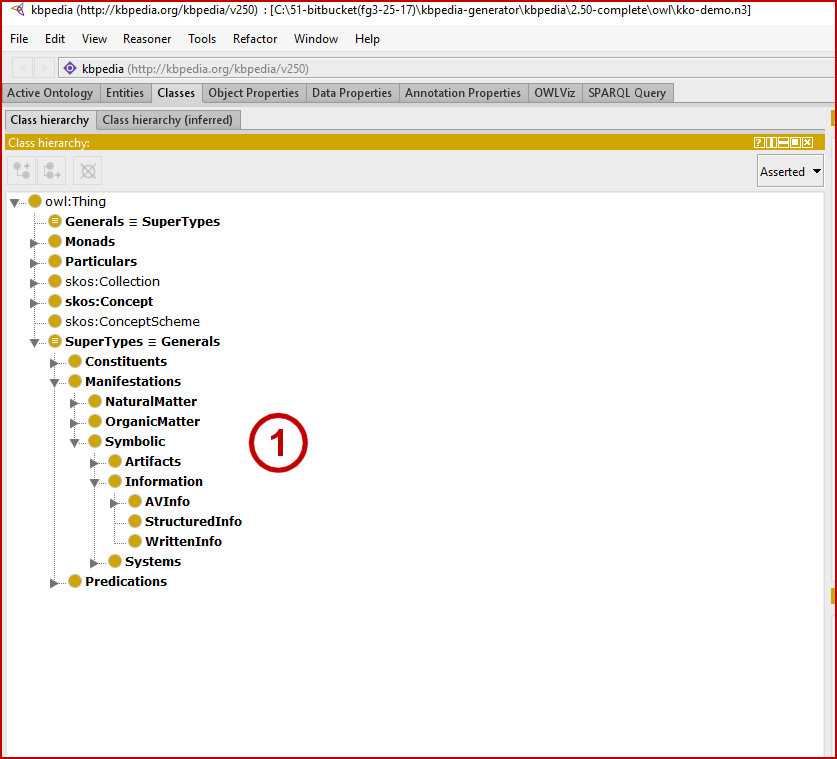Expand the skos:Collection node
Image resolution: width=837 pixels, height=759 pixels.
34,283
